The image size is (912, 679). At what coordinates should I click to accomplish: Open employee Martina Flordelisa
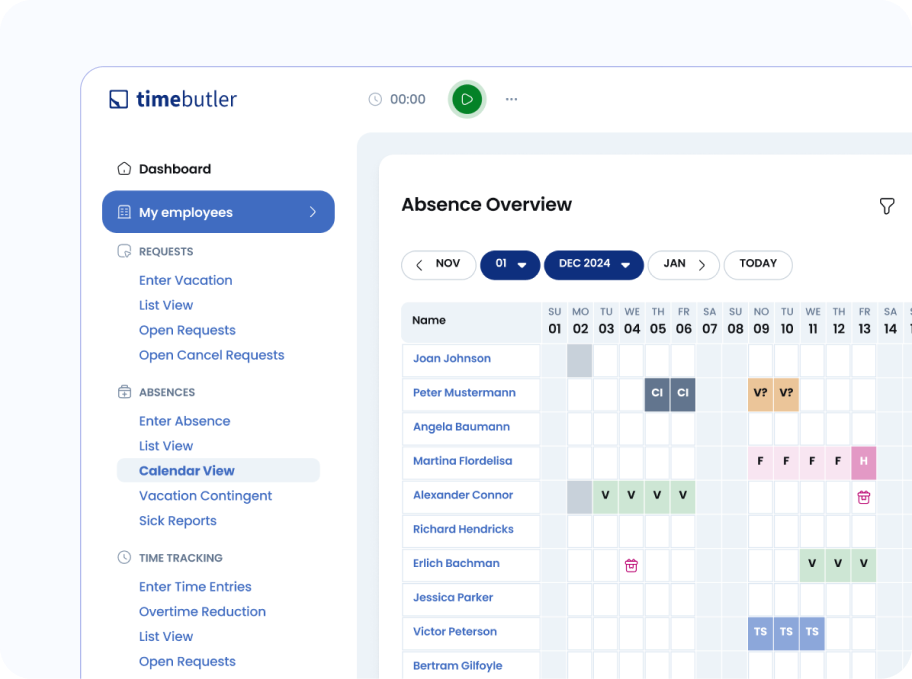462,461
